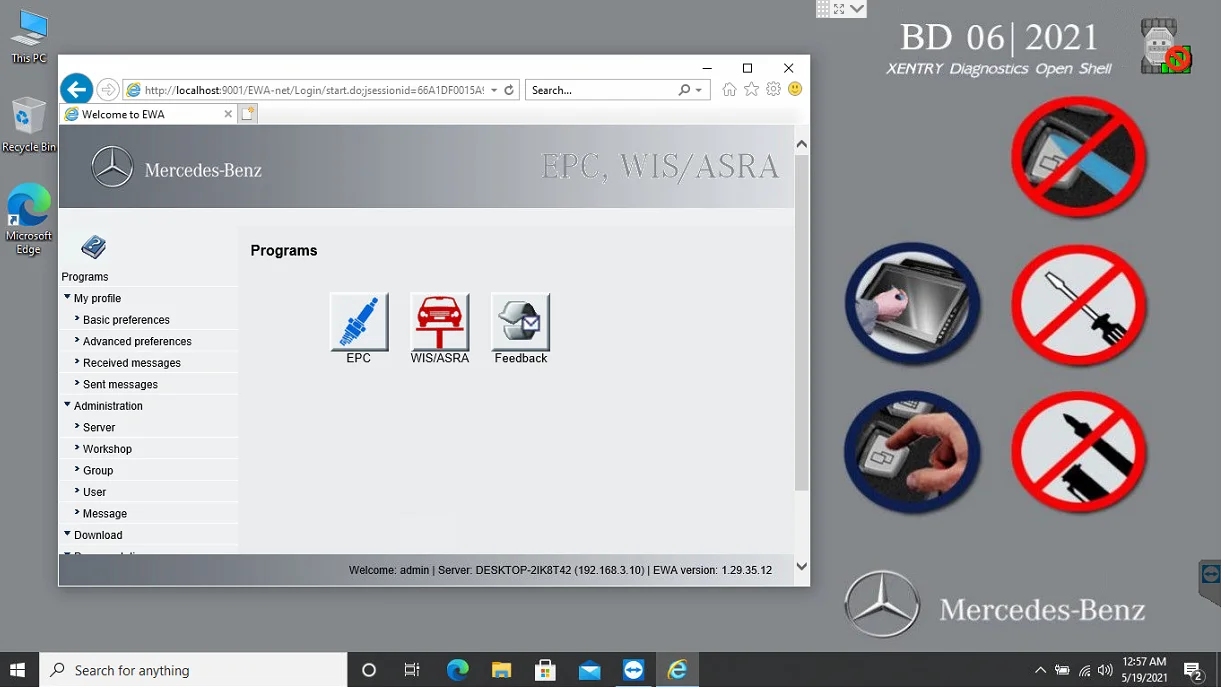Viewport: 1221px width, 687px height.
Task: Switch to the Welcome to EWA tab
Action: point(147,114)
